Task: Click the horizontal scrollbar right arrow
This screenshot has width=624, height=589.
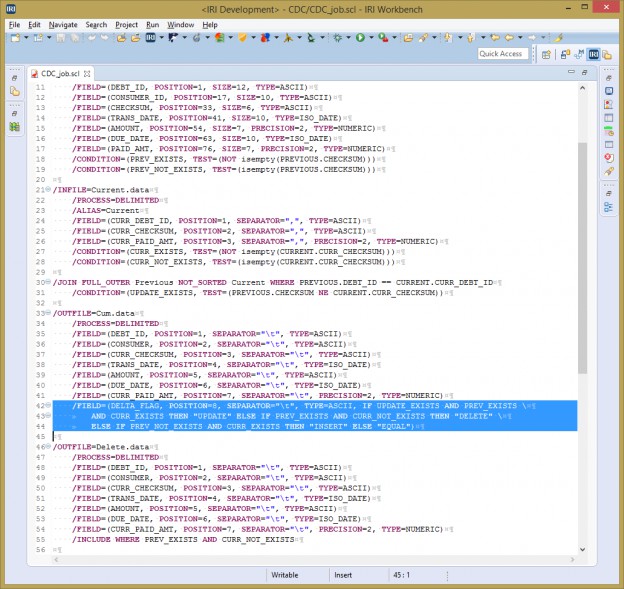Action: click(572, 560)
